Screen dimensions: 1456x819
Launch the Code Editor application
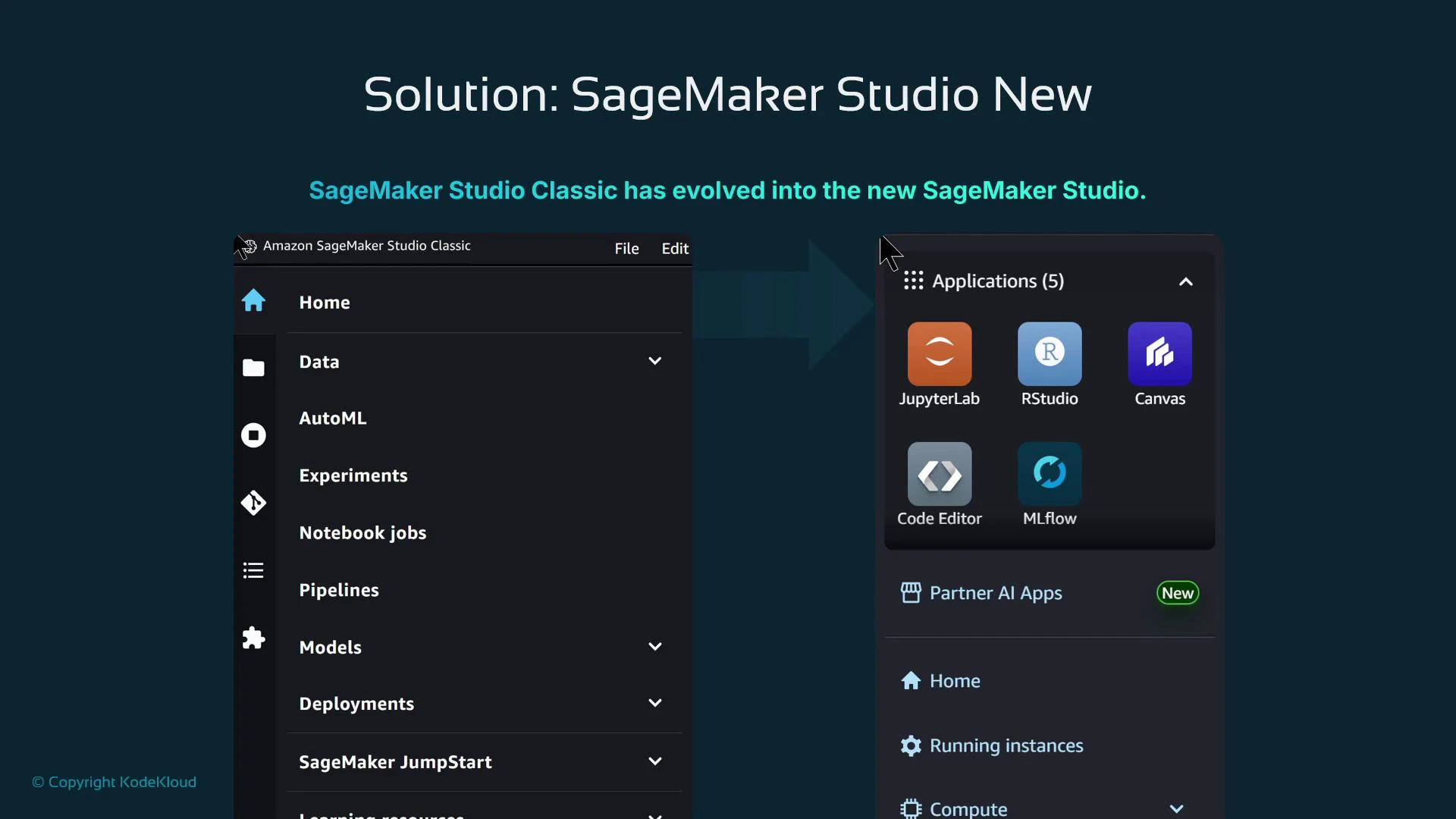pyautogui.click(x=938, y=474)
